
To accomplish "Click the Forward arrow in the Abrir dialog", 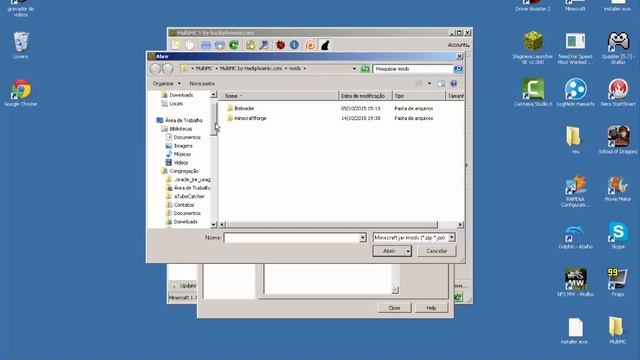I will (168, 69).
